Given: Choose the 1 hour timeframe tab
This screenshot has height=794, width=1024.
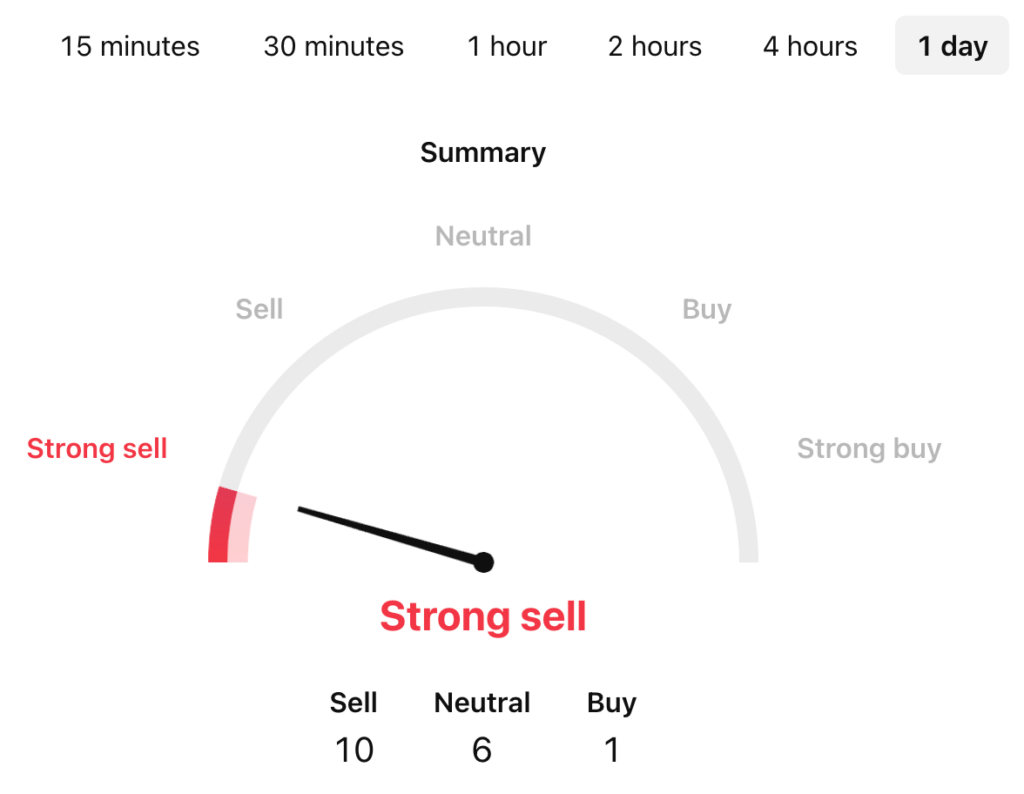Looking at the screenshot, I should [x=507, y=46].
